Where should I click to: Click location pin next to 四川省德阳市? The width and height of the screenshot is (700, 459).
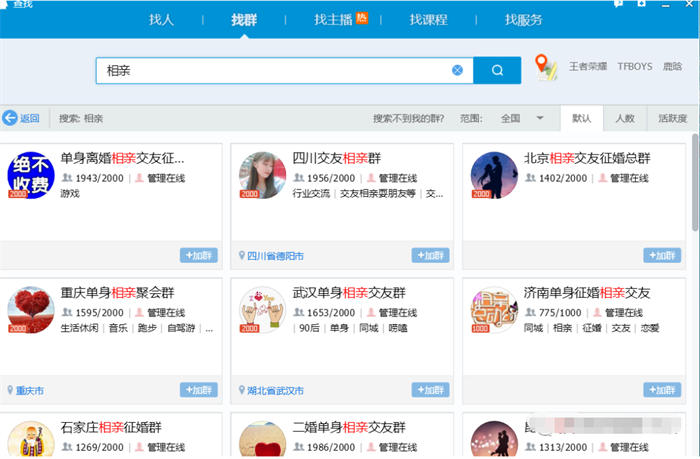click(x=241, y=256)
